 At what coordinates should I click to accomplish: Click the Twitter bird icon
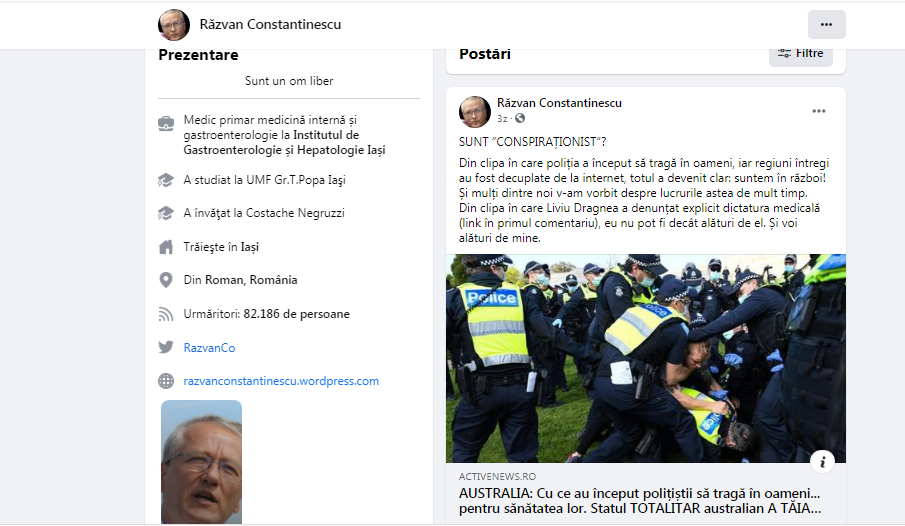point(166,347)
